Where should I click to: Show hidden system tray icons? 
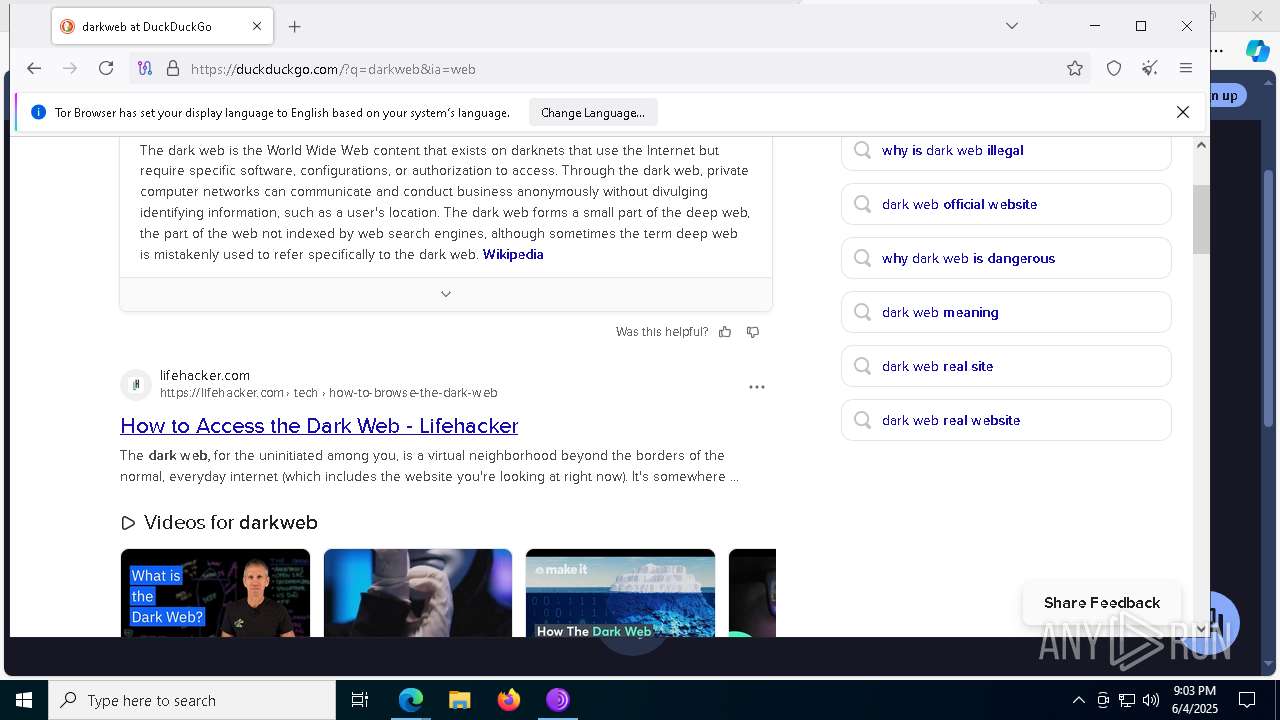pos(1078,700)
